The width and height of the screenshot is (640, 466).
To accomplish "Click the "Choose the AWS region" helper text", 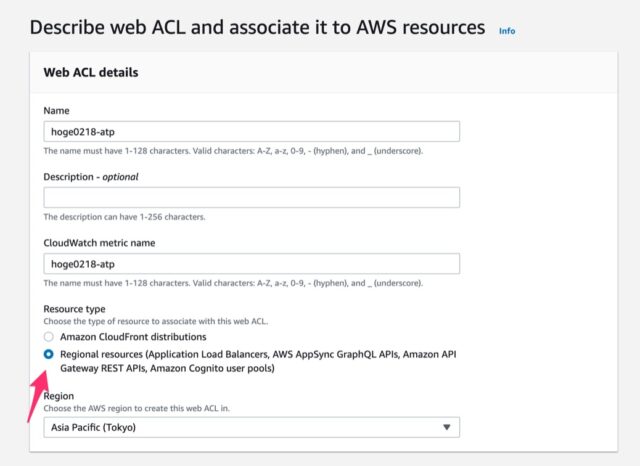I will (x=136, y=408).
